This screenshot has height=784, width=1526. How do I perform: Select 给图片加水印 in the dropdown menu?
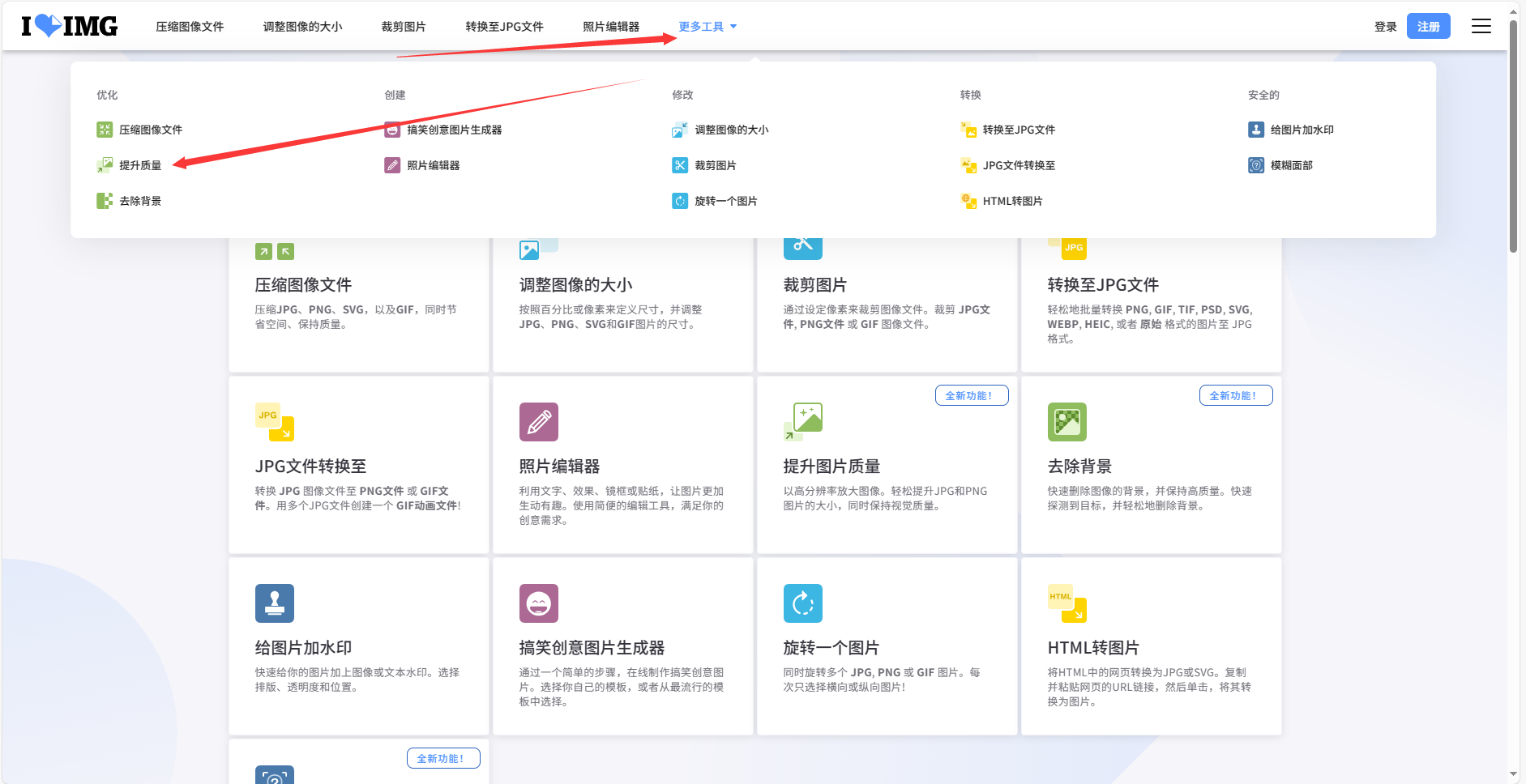(x=1302, y=130)
